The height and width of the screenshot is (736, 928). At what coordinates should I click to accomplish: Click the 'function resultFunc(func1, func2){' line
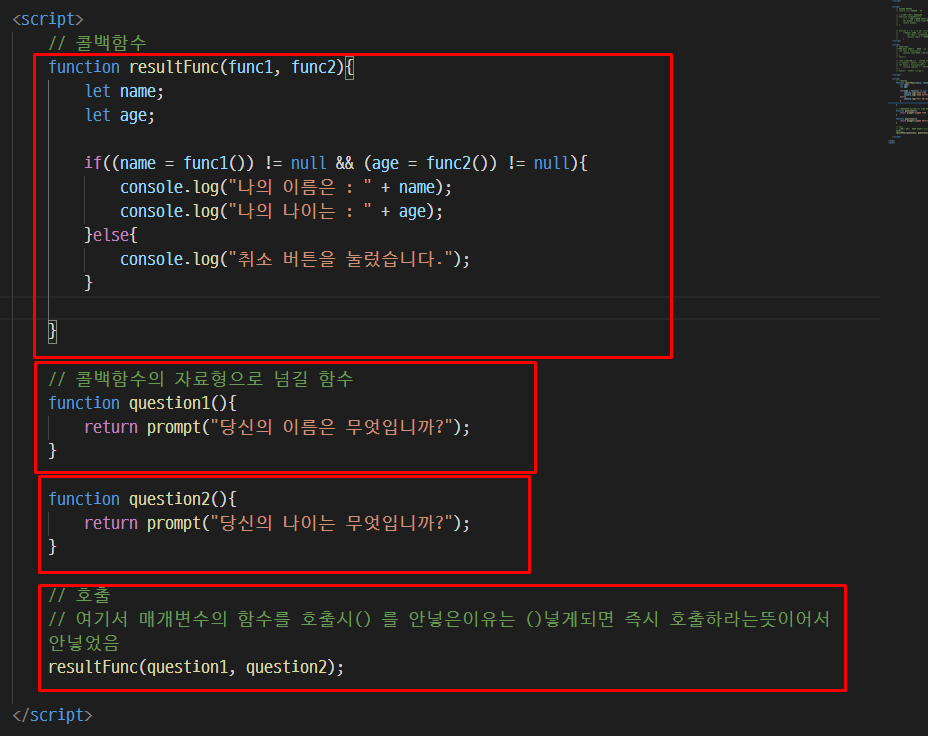[201, 67]
